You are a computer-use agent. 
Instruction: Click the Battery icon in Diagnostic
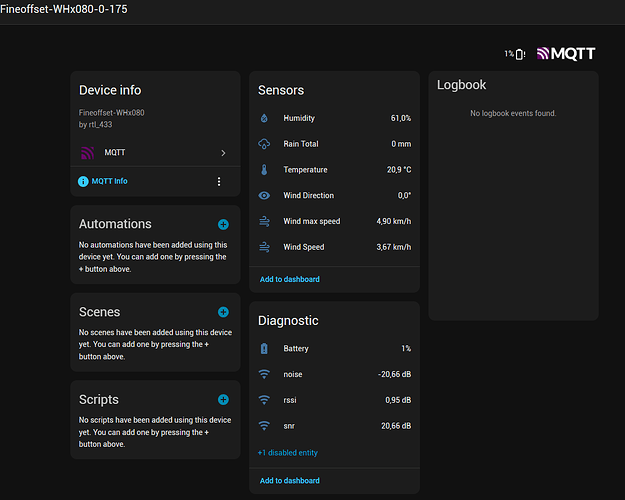[x=264, y=349]
